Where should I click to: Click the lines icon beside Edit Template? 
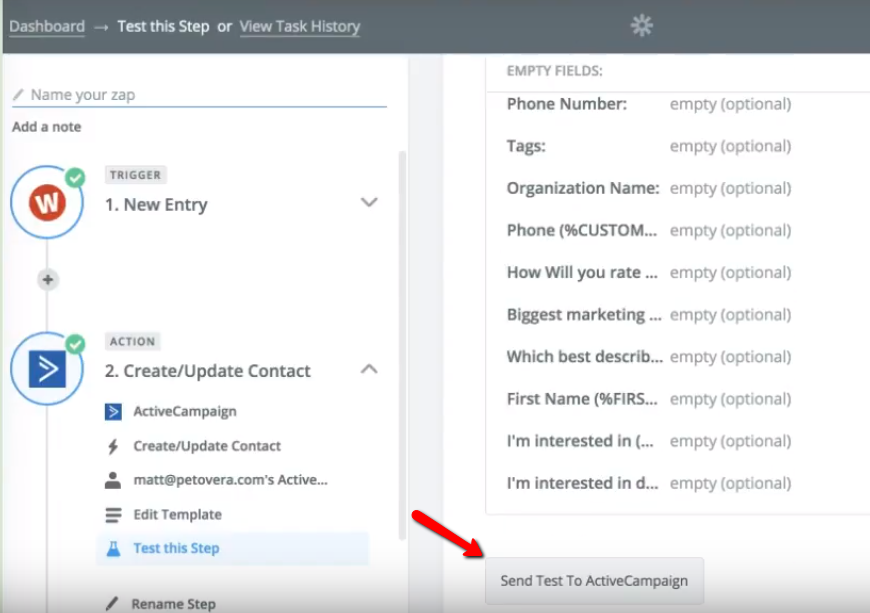[x=113, y=515]
